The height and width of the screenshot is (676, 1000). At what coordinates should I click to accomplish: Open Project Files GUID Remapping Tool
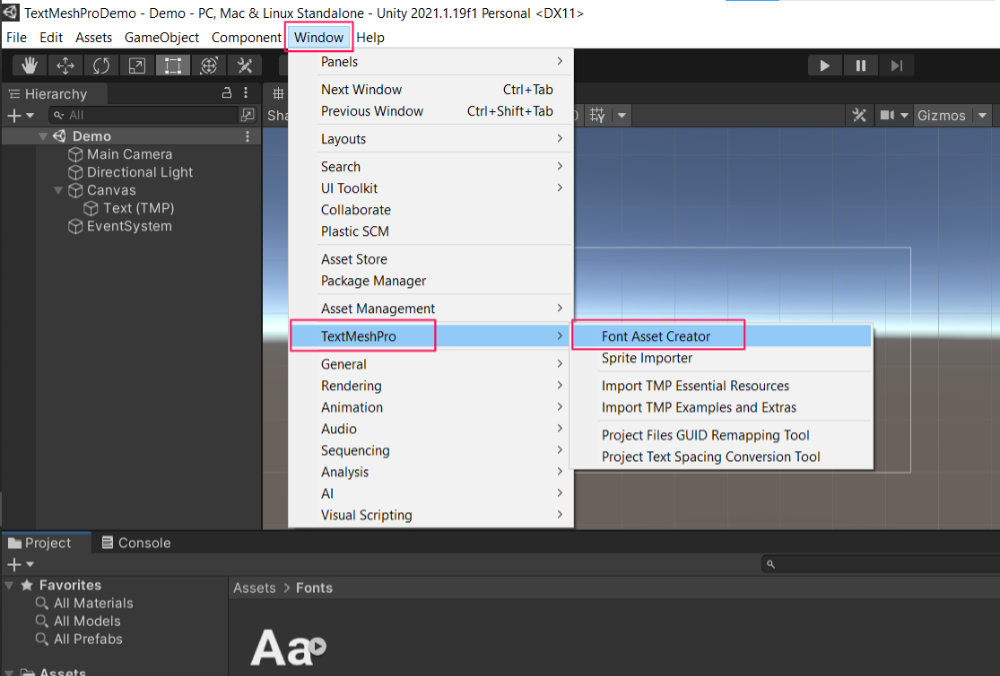(x=721, y=436)
